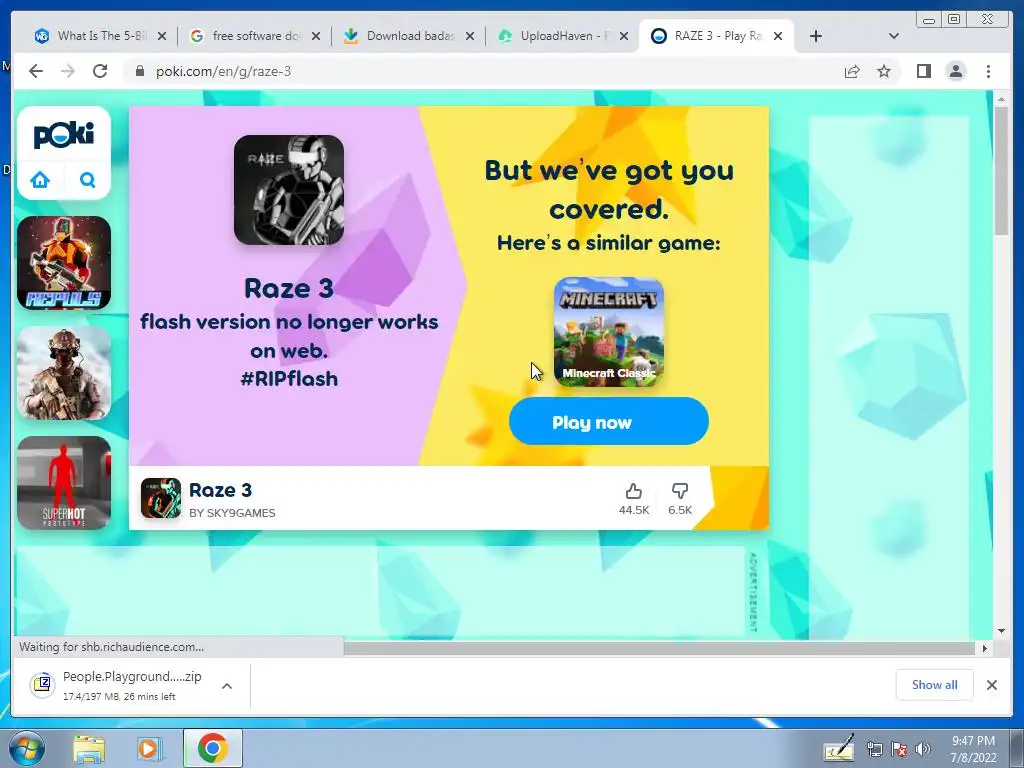Screen dimensions: 1024x768
Task: Select the Minecraft Classic game tile
Action: coord(609,332)
